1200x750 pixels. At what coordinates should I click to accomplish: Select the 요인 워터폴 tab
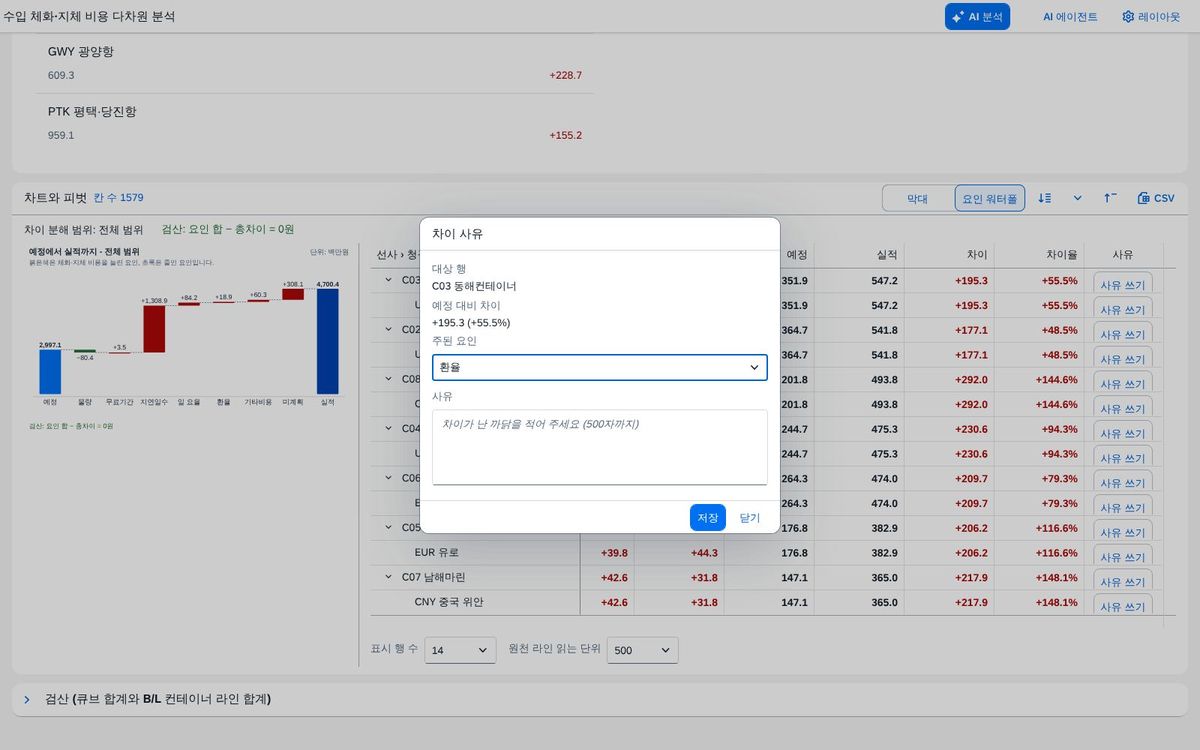[x=990, y=198]
